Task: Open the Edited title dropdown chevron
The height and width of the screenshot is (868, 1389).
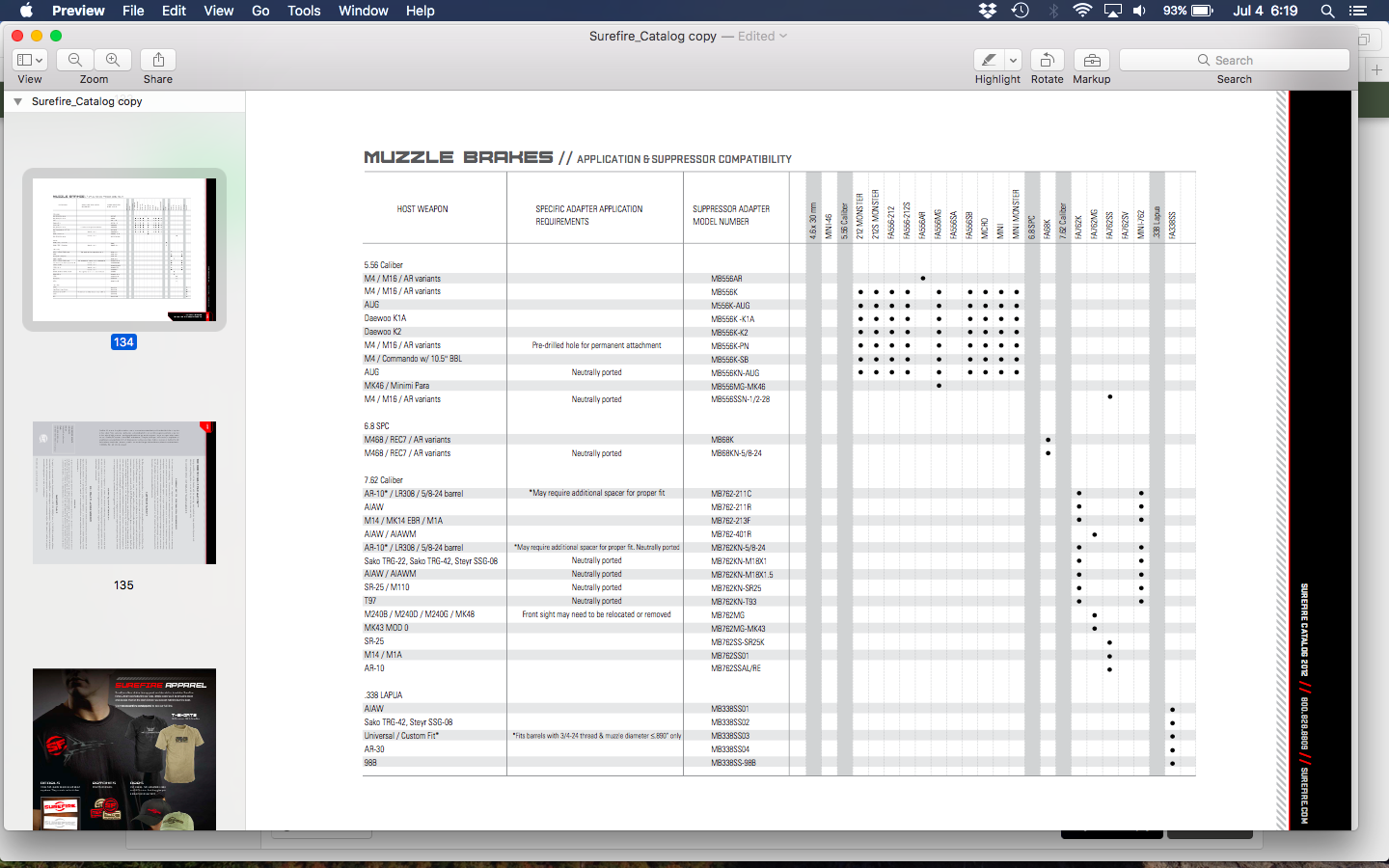Action: [x=783, y=36]
